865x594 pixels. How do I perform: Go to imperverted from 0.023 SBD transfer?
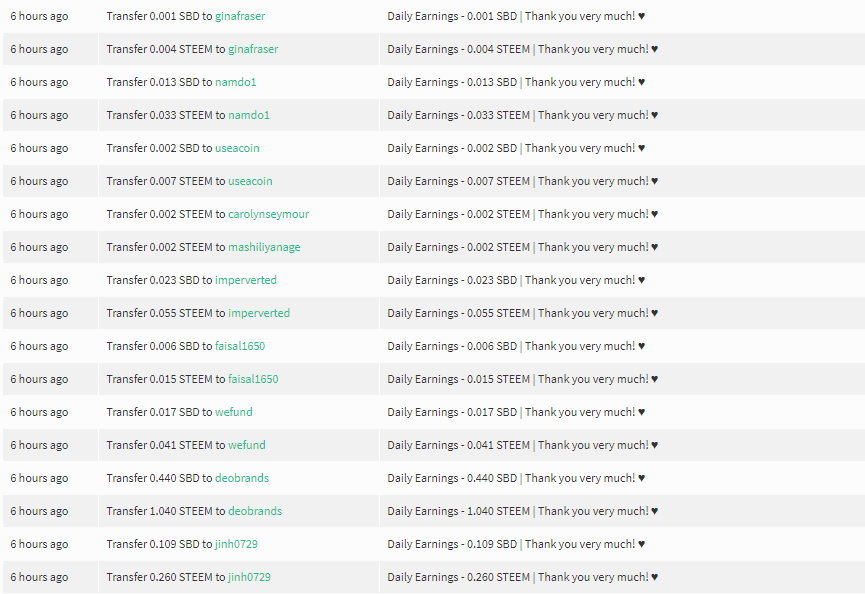click(x=246, y=280)
